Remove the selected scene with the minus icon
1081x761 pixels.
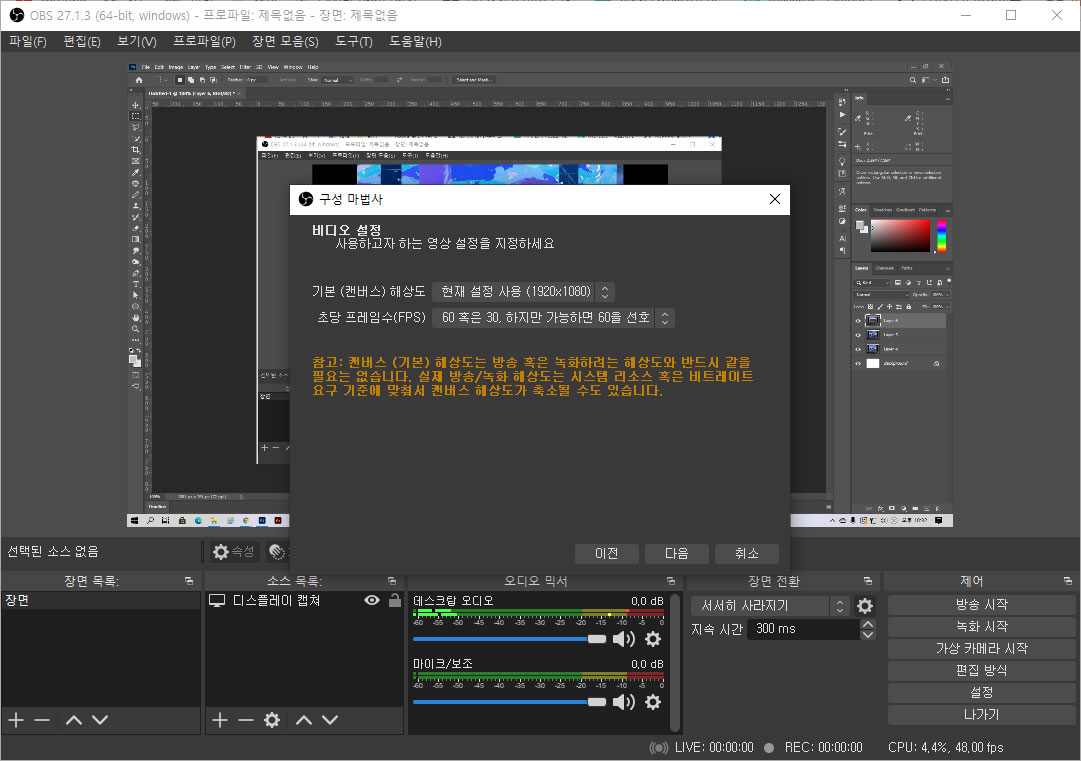click(42, 720)
